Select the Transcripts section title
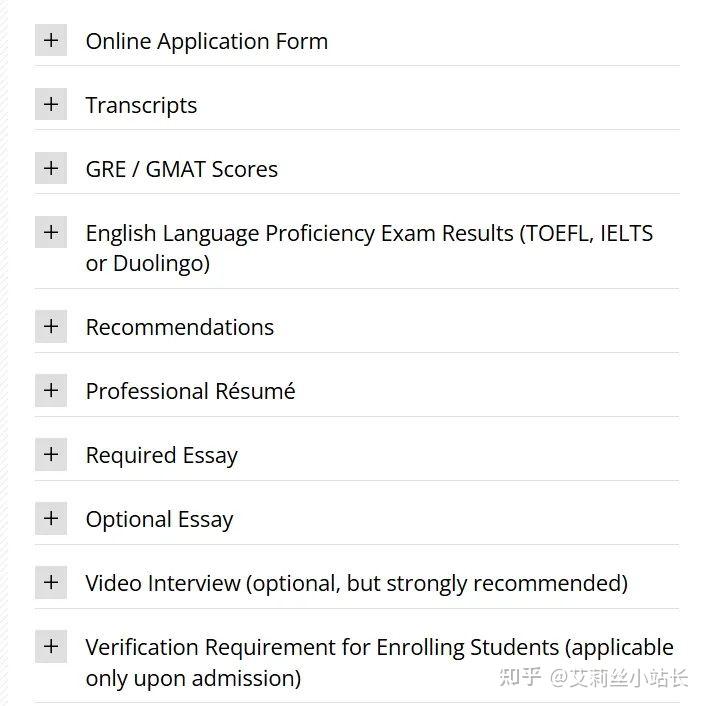706x706 pixels. point(141,105)
